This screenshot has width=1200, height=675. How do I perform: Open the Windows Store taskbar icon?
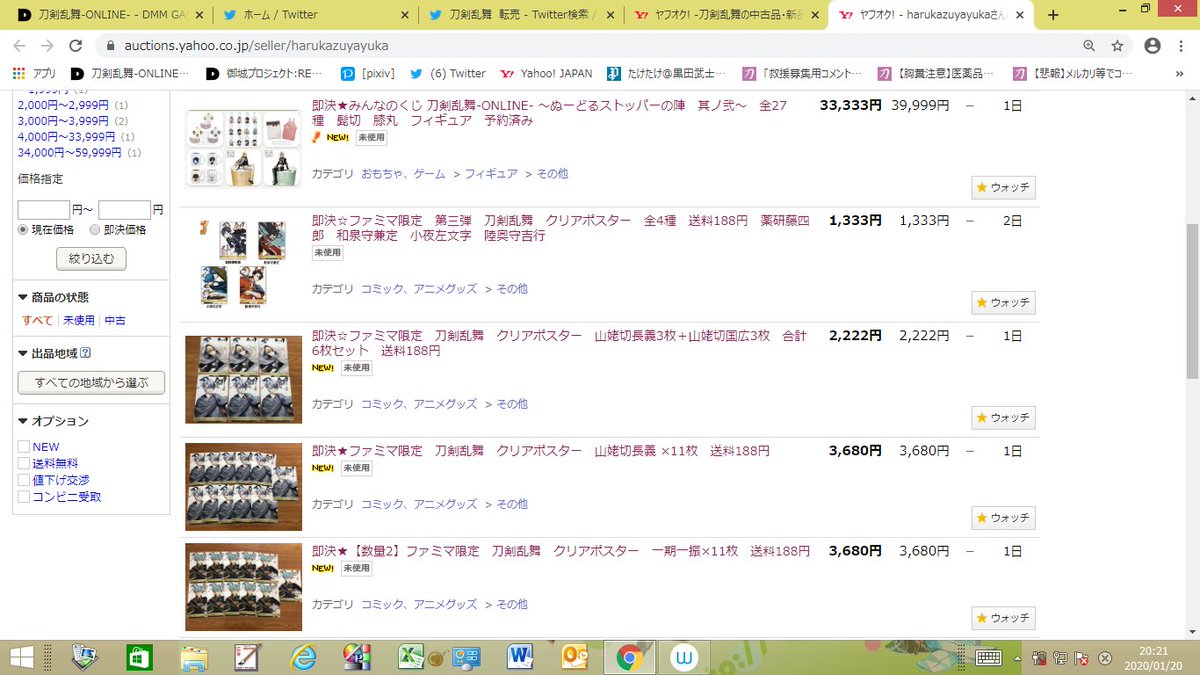pos(139,657)
